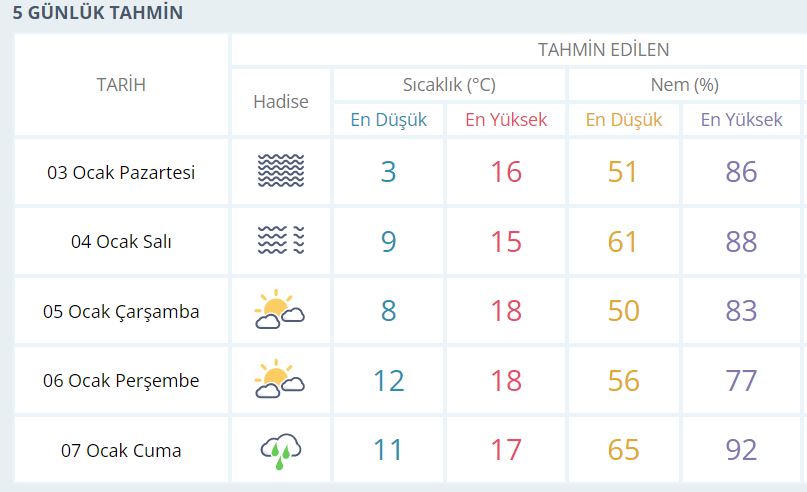Select the TARİH column header

pyautogui.click(x=121, y=84)
